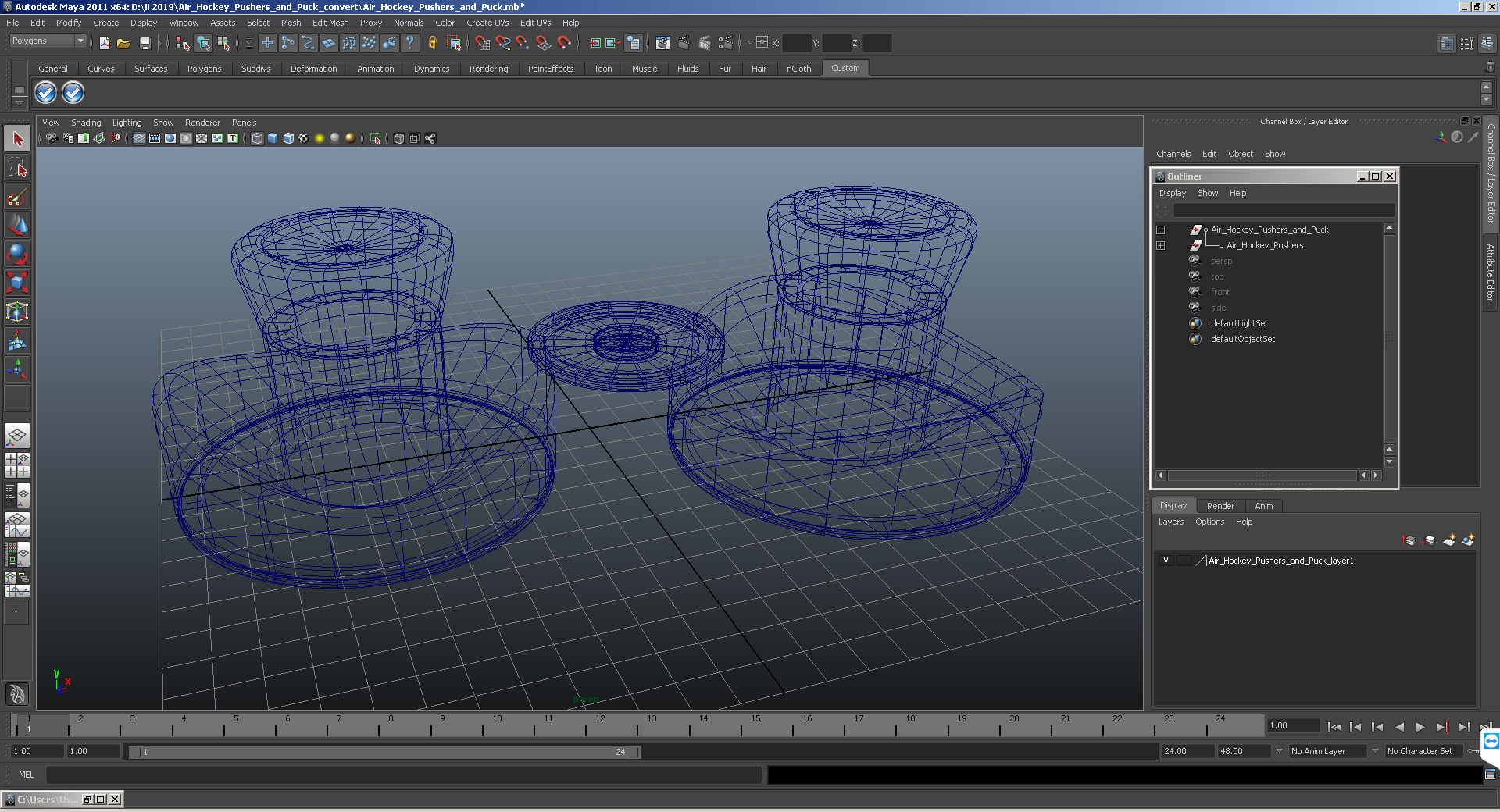The height and width of the screenshot is (812, 1500).
Task: Collapse the Air_Hockey_Pushers_and_Puck node
Action: [x=1161, y=230]
